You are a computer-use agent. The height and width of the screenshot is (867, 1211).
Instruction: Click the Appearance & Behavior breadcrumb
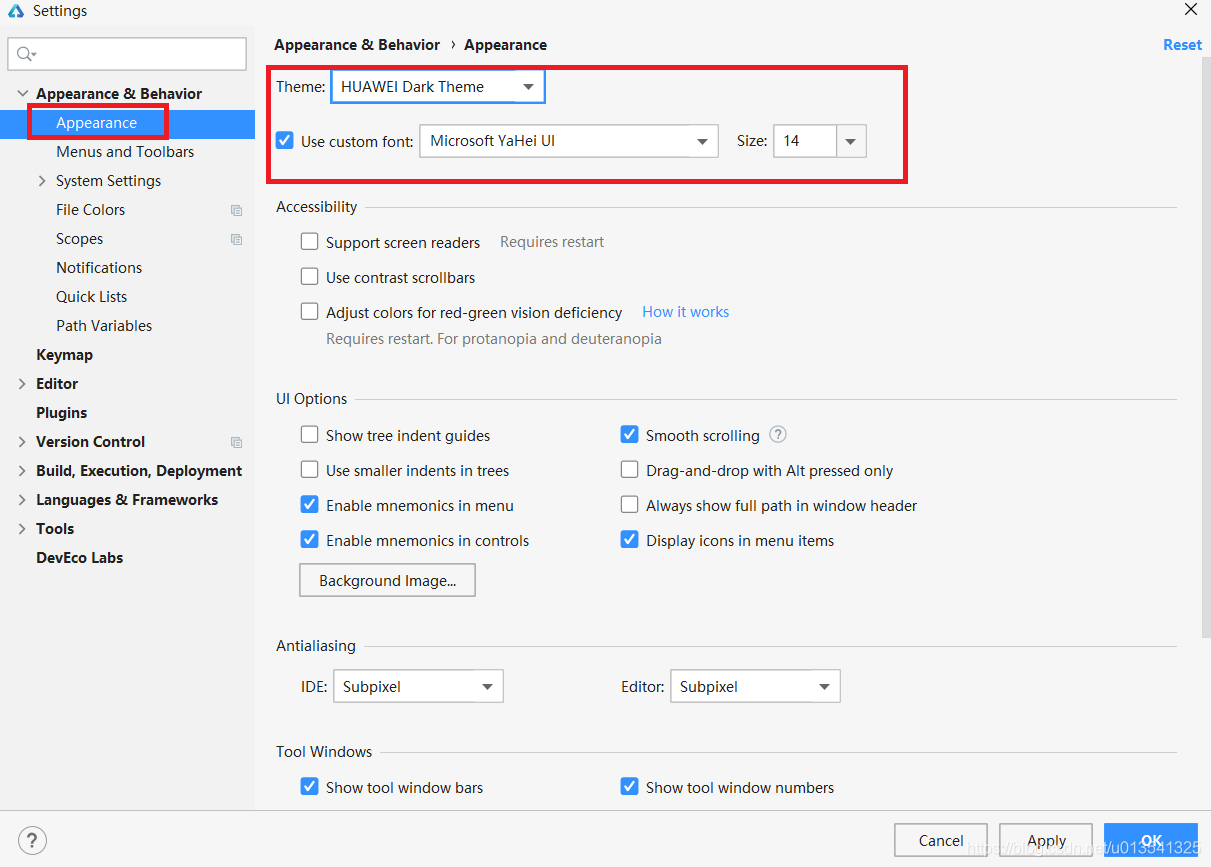(357, 45)
